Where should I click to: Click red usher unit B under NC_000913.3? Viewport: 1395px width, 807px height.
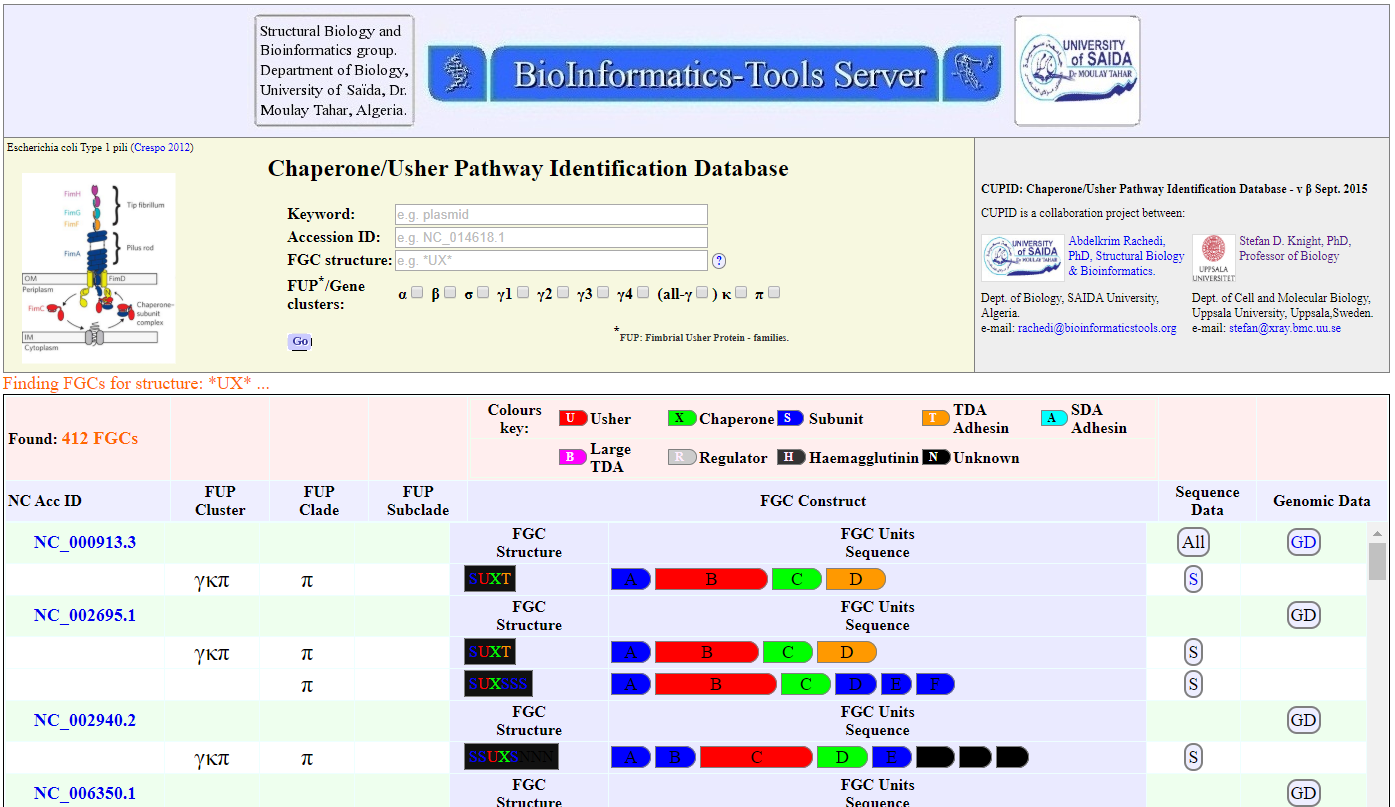(711, 579)
